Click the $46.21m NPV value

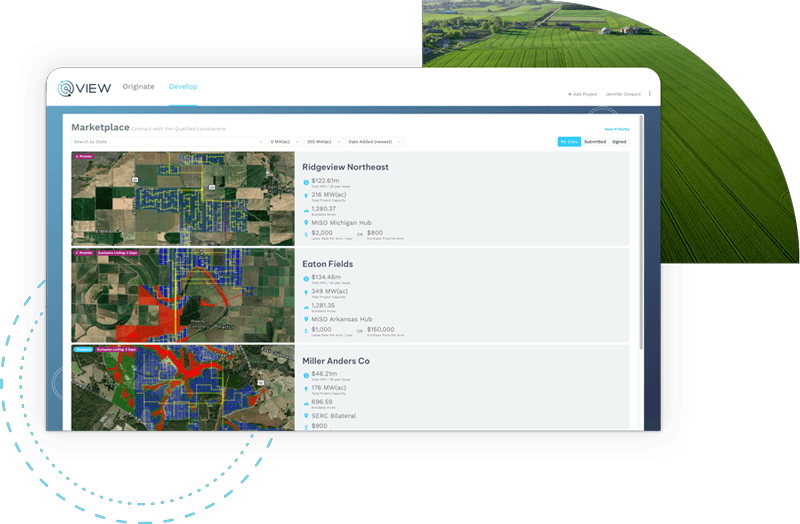coord(324,373)
